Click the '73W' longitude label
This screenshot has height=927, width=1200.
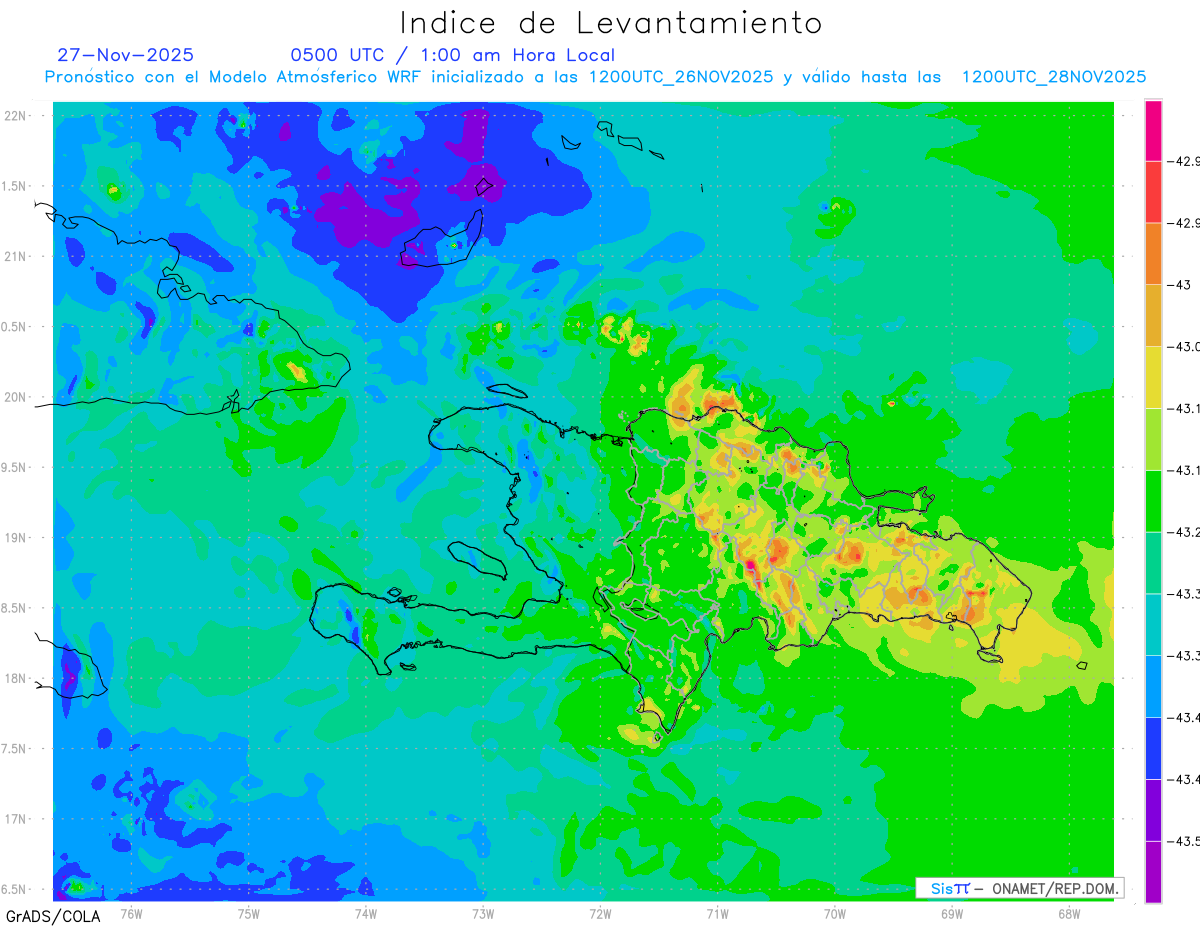[x=482, y=913]
